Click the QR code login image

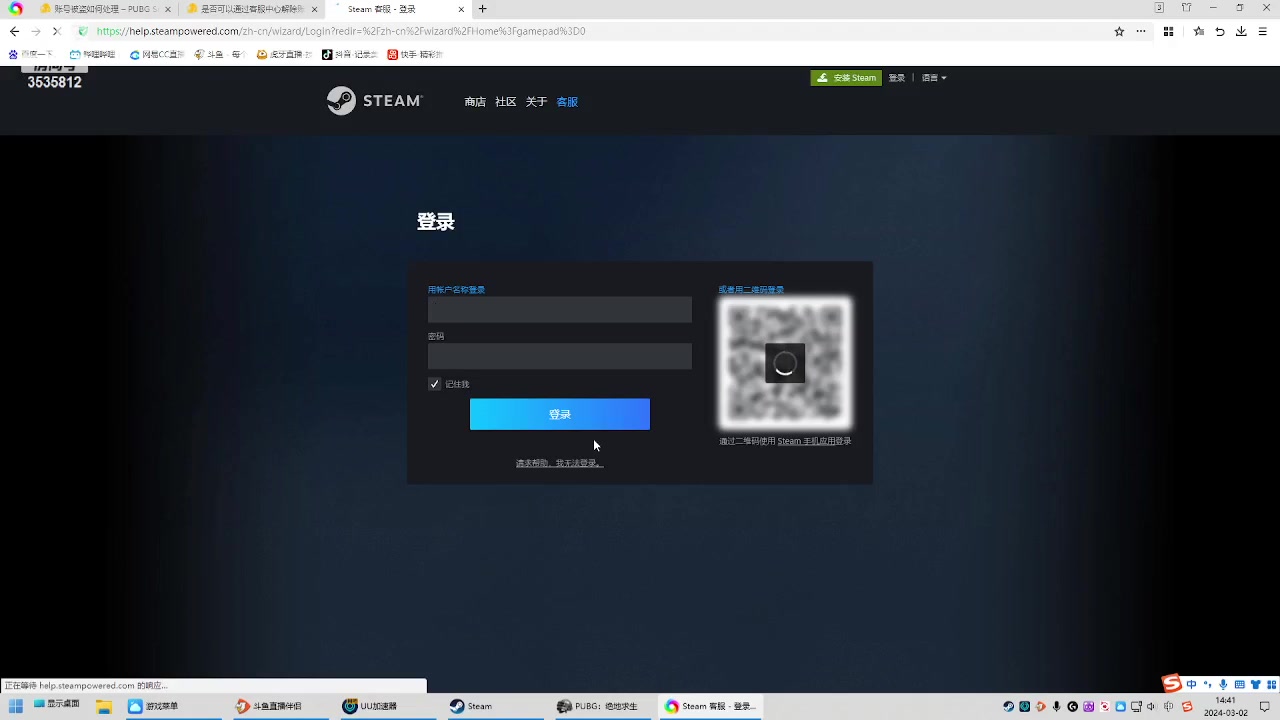click(x=785, y=363)
